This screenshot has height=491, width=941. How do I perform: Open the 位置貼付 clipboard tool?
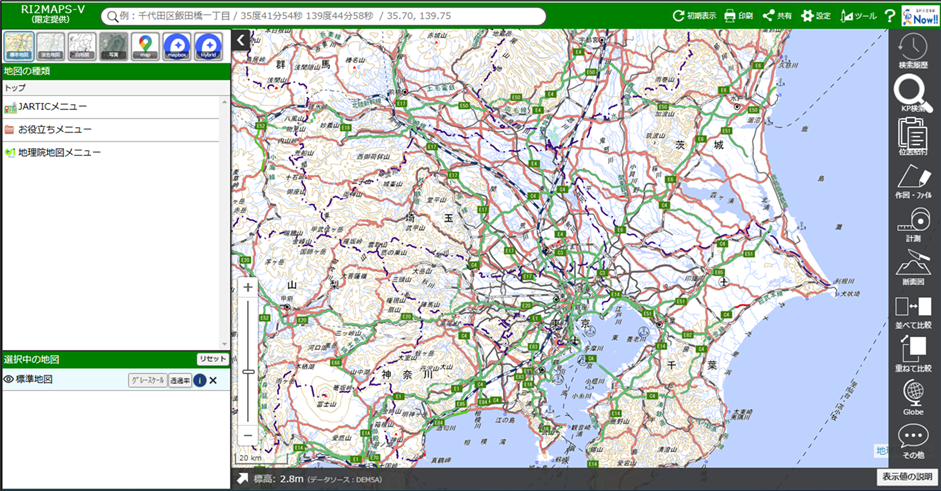(912, 137)
